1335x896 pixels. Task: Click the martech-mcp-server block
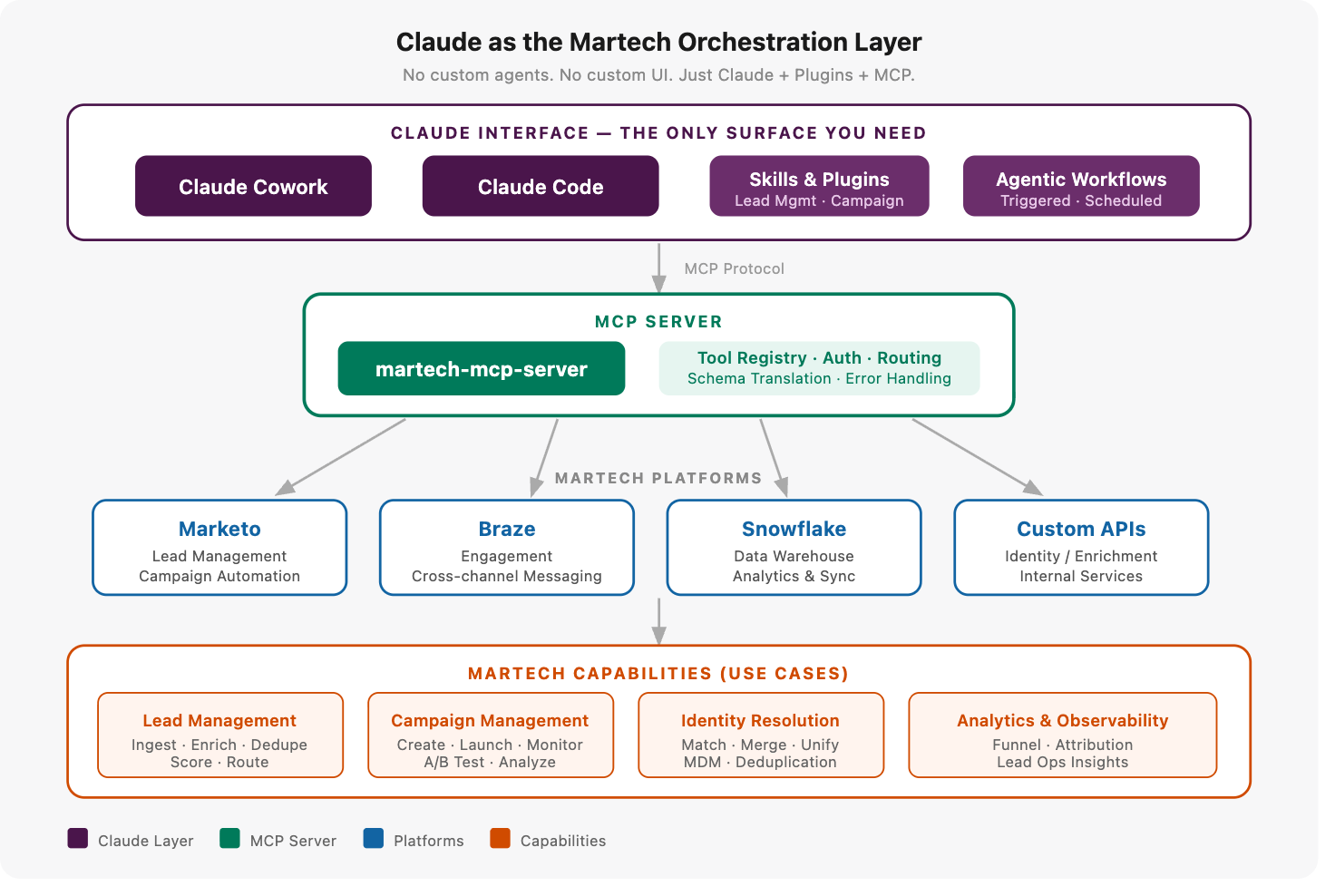tap(482, 368)
